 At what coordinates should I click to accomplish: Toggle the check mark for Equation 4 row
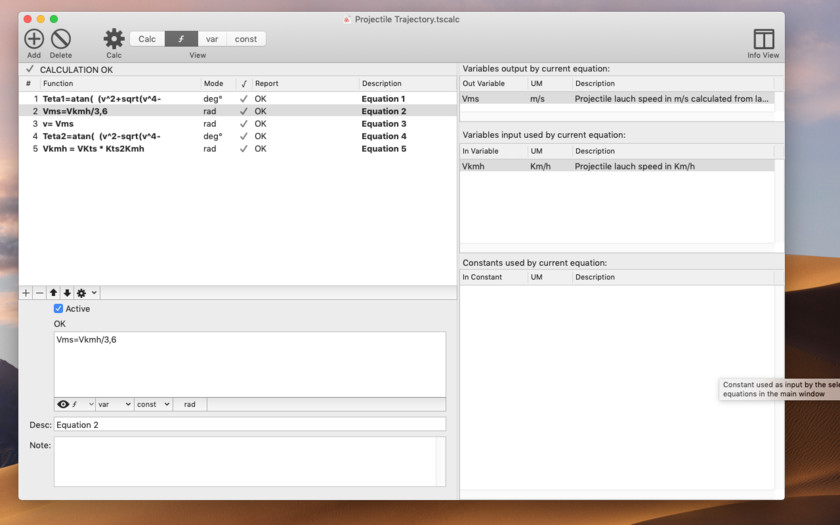(x=244, y=136)
